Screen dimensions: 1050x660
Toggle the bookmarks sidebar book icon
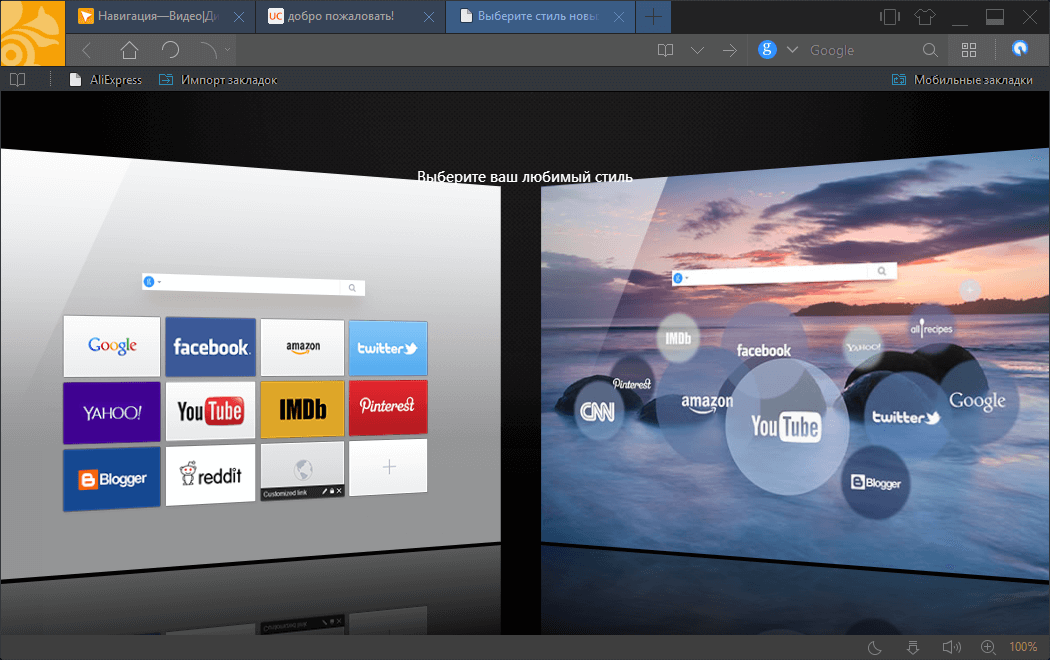click(18, 80)
